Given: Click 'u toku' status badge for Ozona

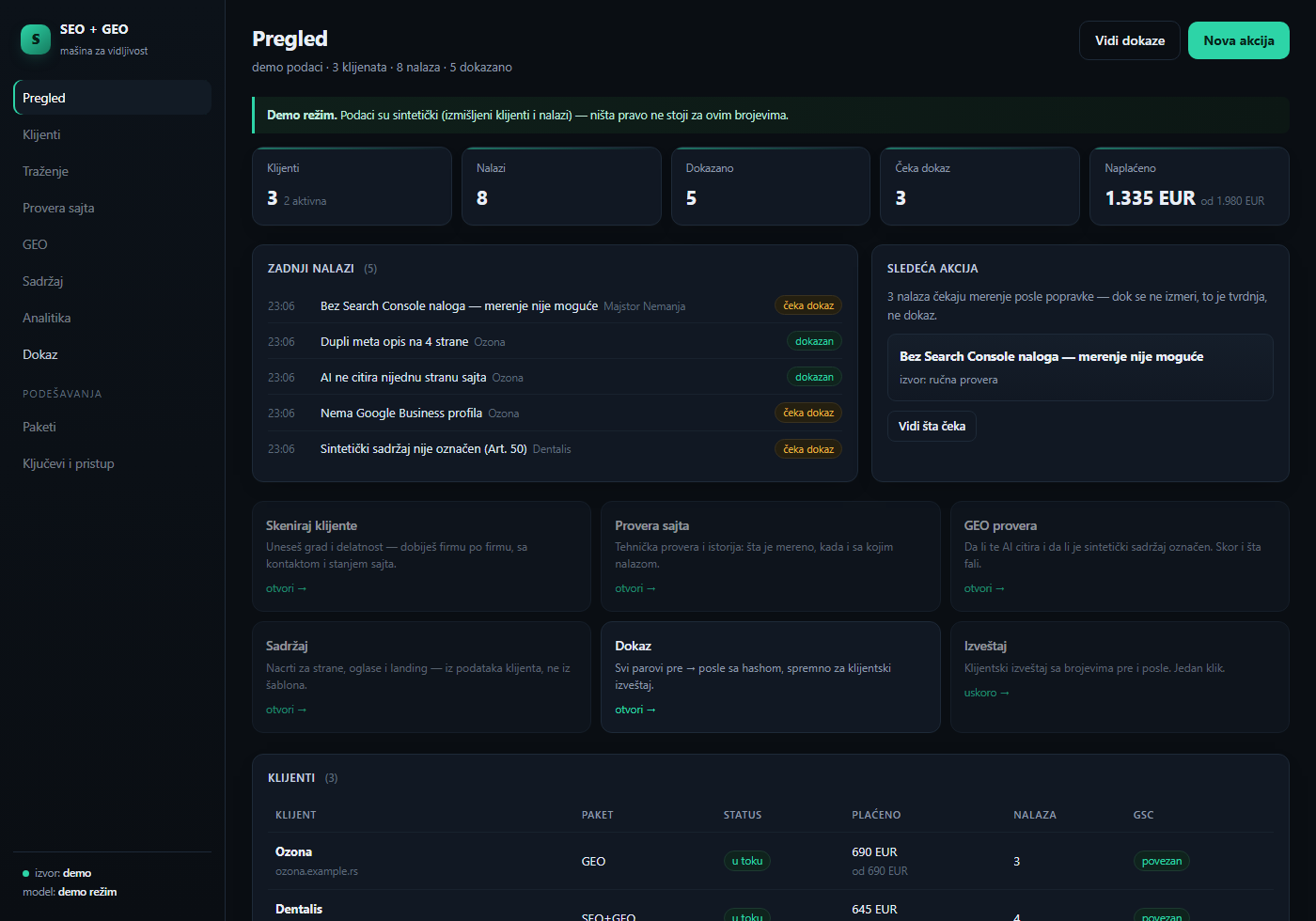Looking at the screenshot, I should (x=747, y=861).
